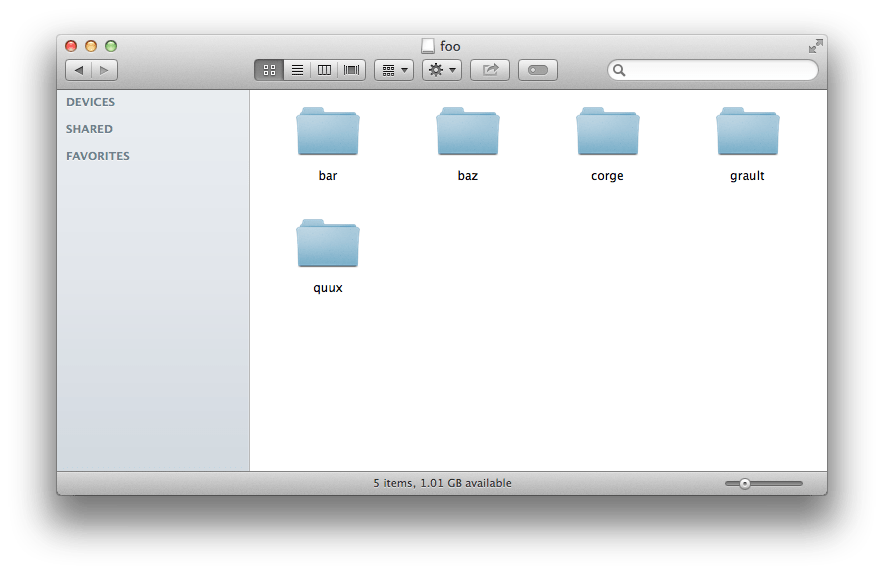Zoom the window with the green button
884x574 pixels.
point(111,46)
